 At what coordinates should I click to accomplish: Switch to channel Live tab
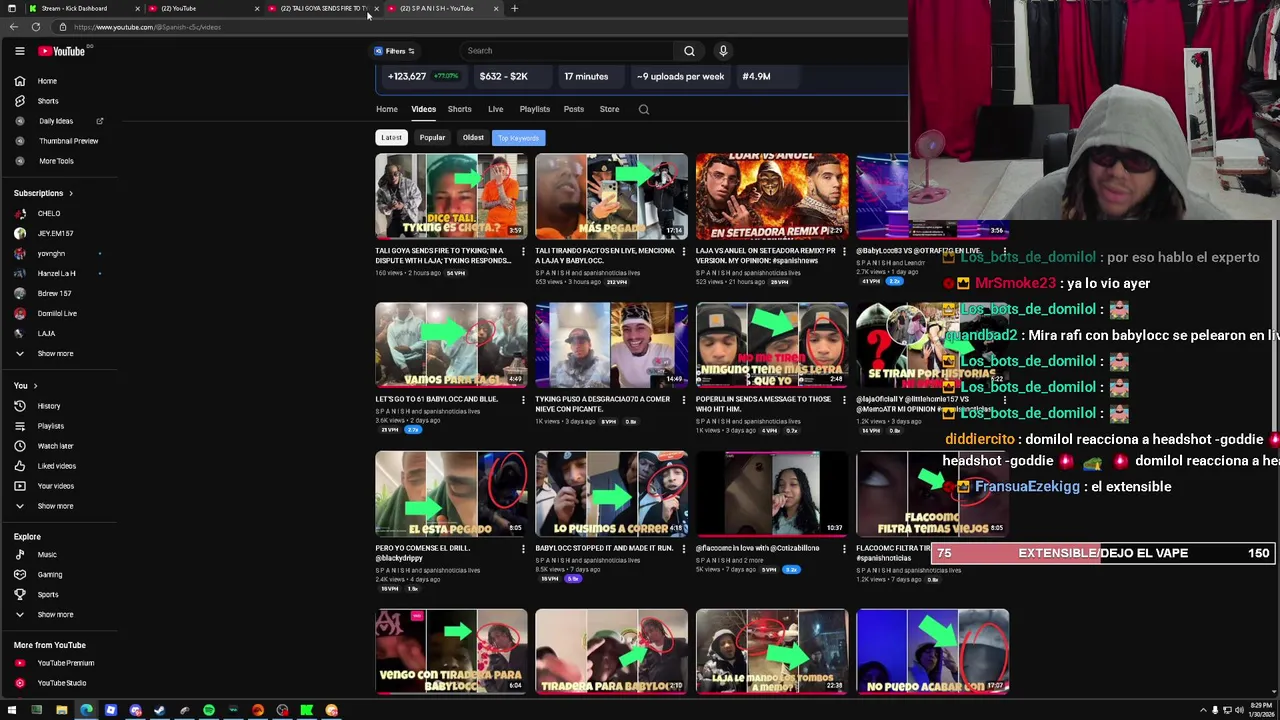click(495, 109)
